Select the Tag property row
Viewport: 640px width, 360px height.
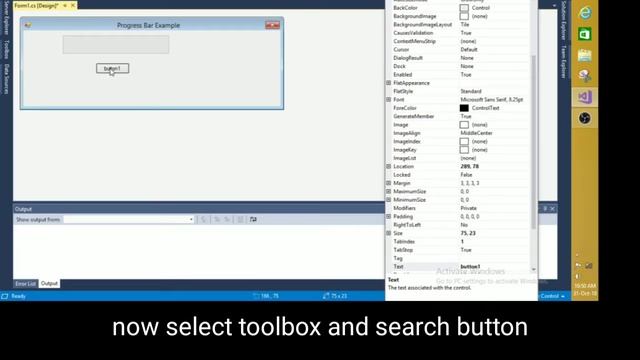458,258
